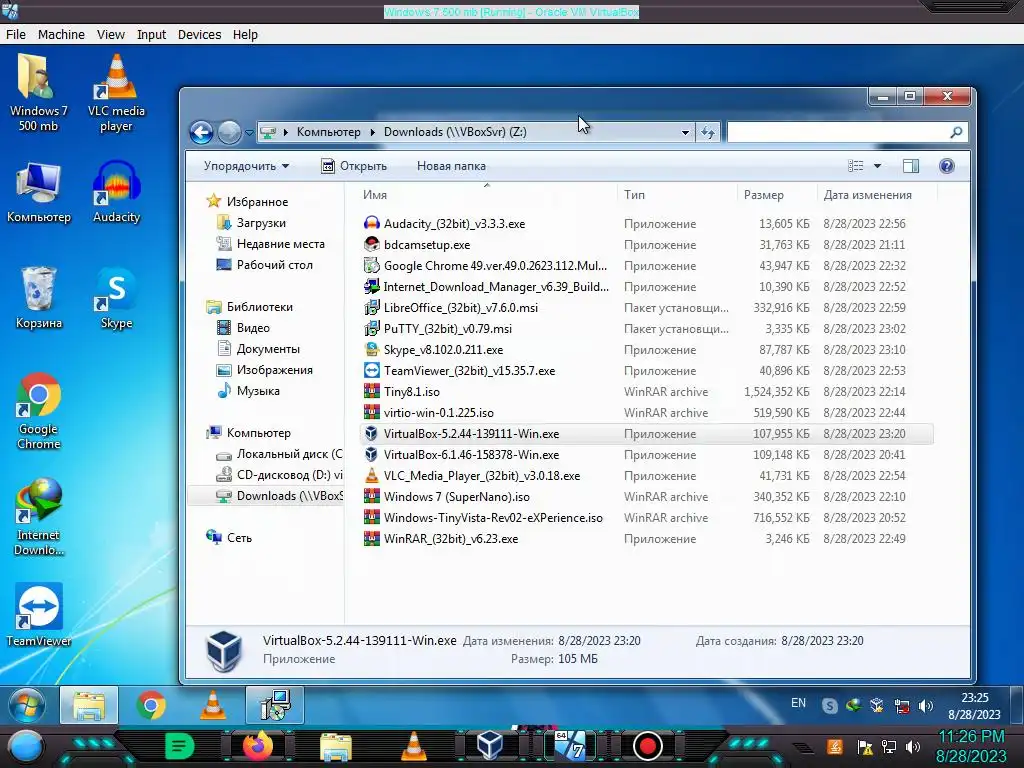
Task: Open the Упорядочить menu dropdown
Action: click(246, 166)
